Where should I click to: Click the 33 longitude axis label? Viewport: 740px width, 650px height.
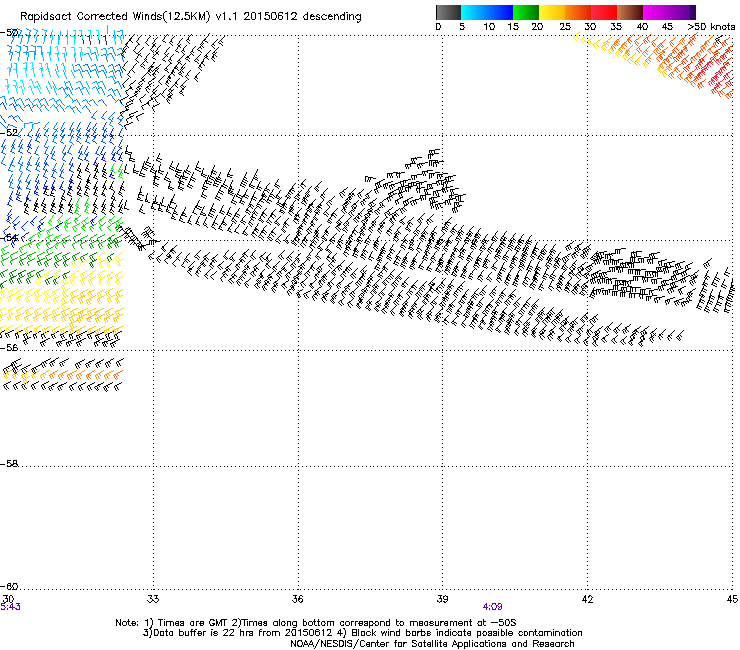[153, 599]
